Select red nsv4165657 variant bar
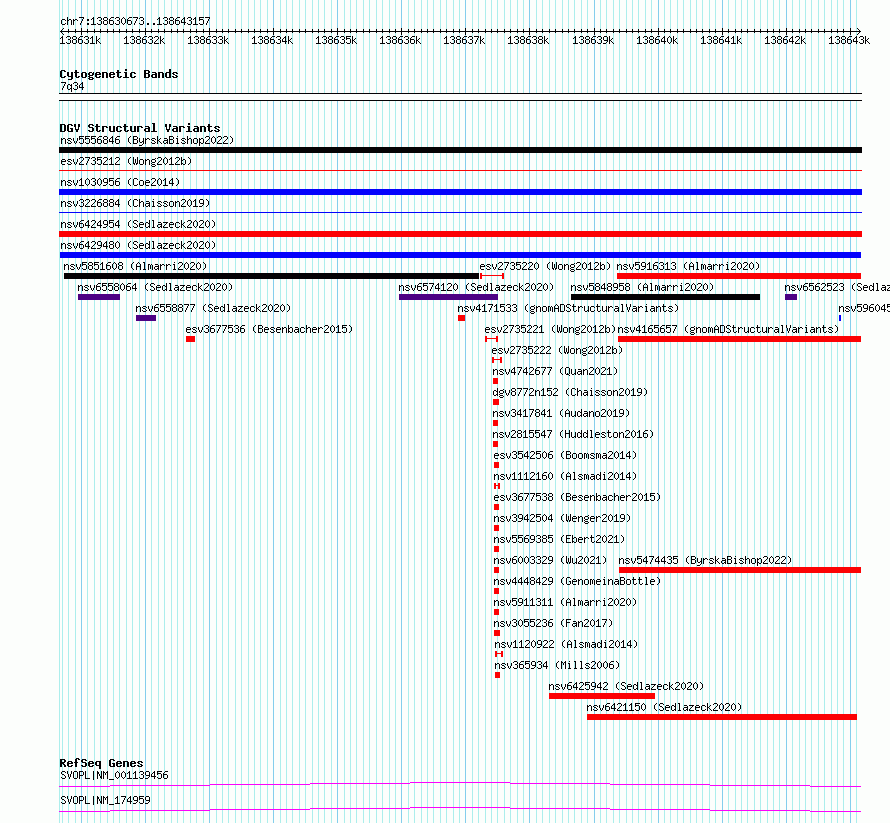890x823 pixels. [740, 339]
